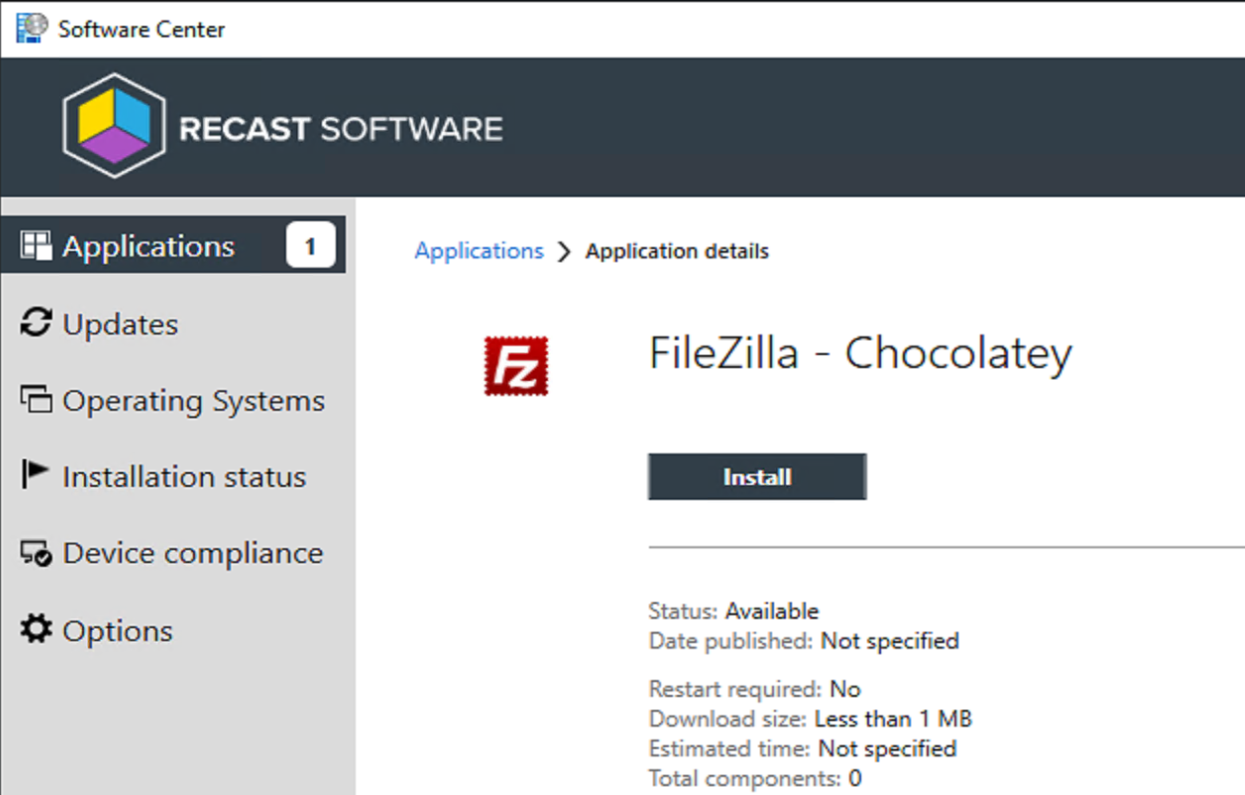Click the Applications count badge showing 1
Image resolution: width=1245 pixels, height=795 pixels.
point(310,246)
